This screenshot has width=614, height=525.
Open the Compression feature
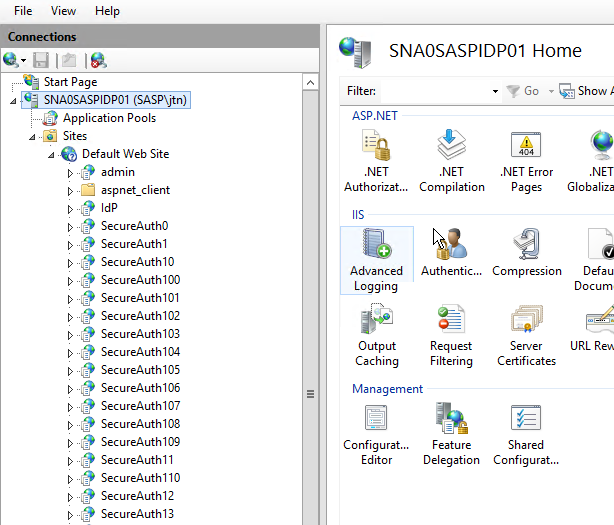tap(527, 253)
